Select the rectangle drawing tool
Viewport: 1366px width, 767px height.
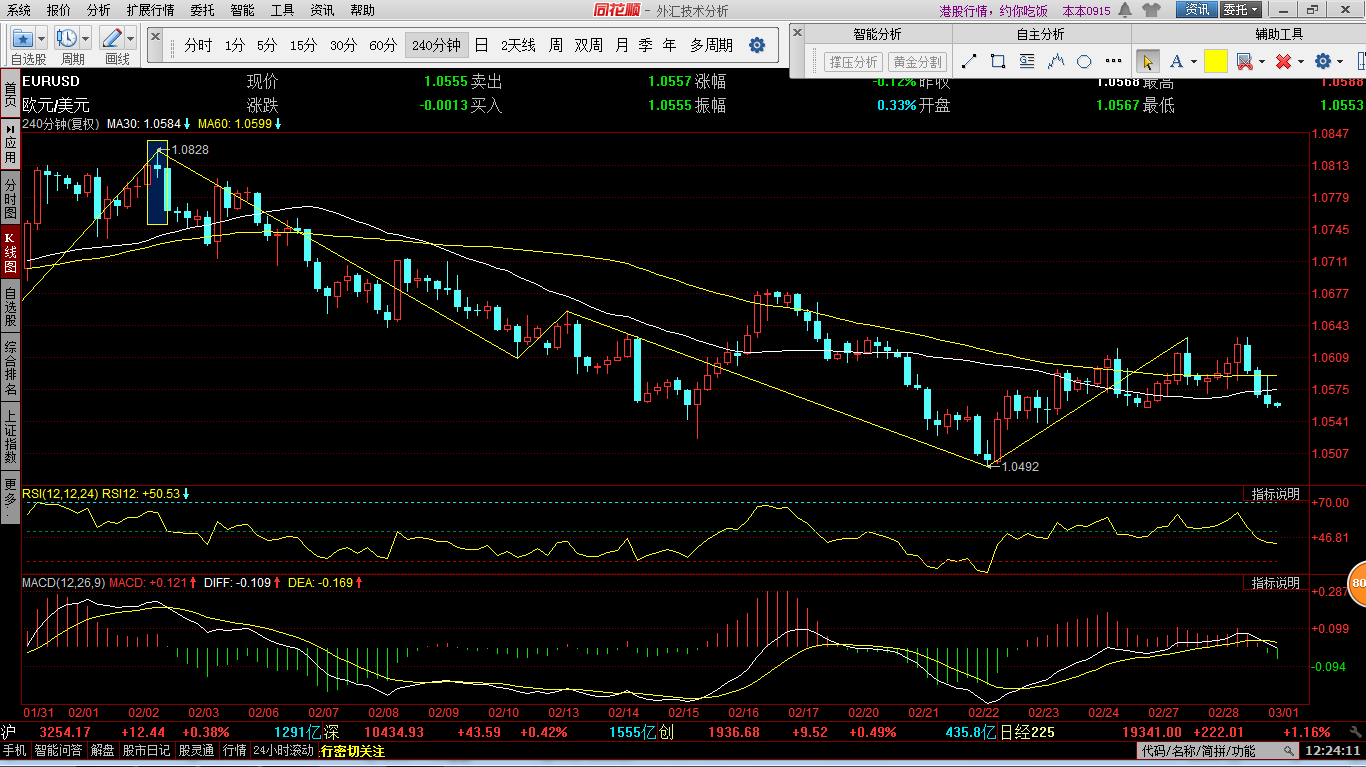997,62
